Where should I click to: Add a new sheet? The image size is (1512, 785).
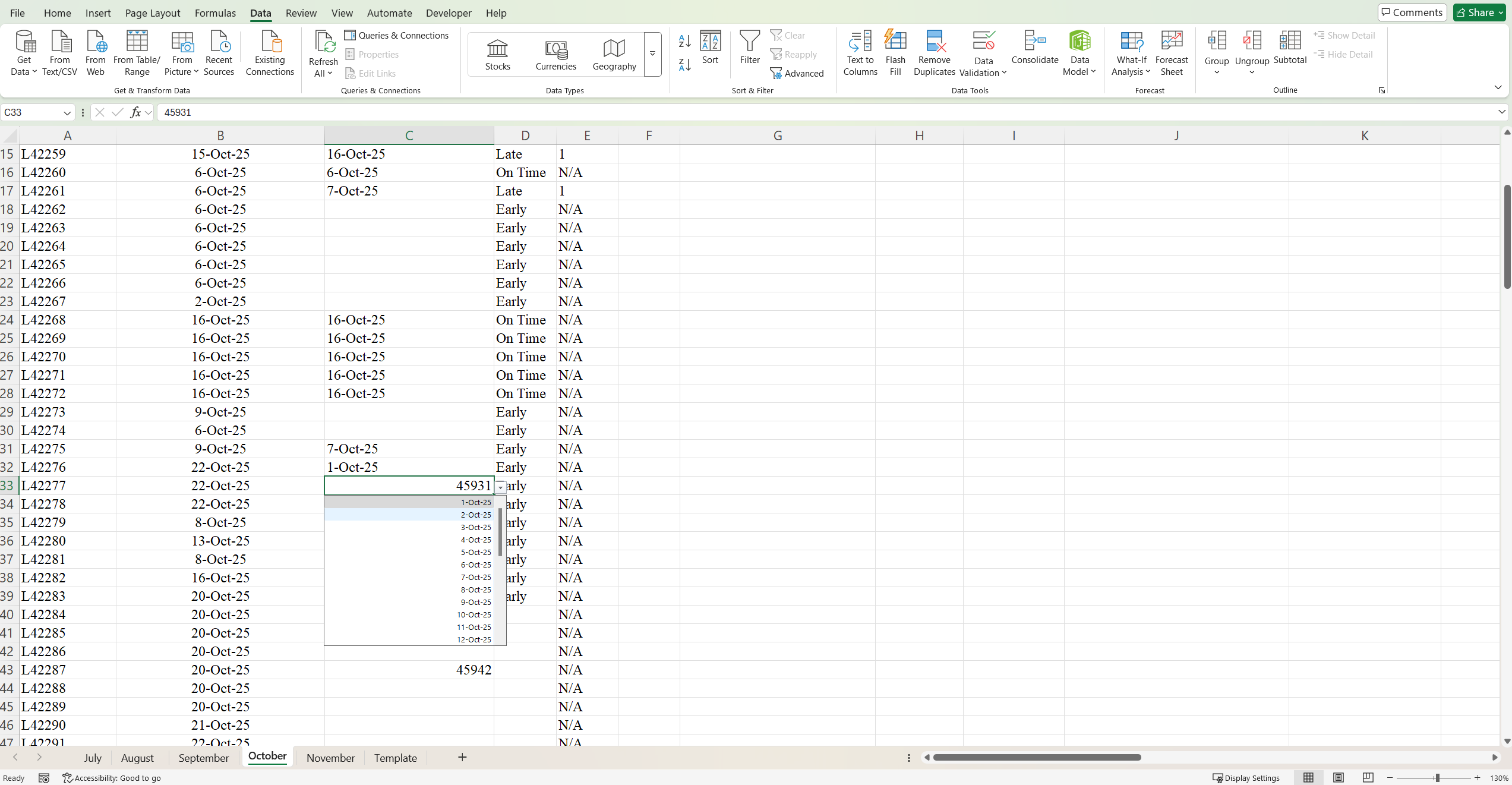tap(462, 757)
